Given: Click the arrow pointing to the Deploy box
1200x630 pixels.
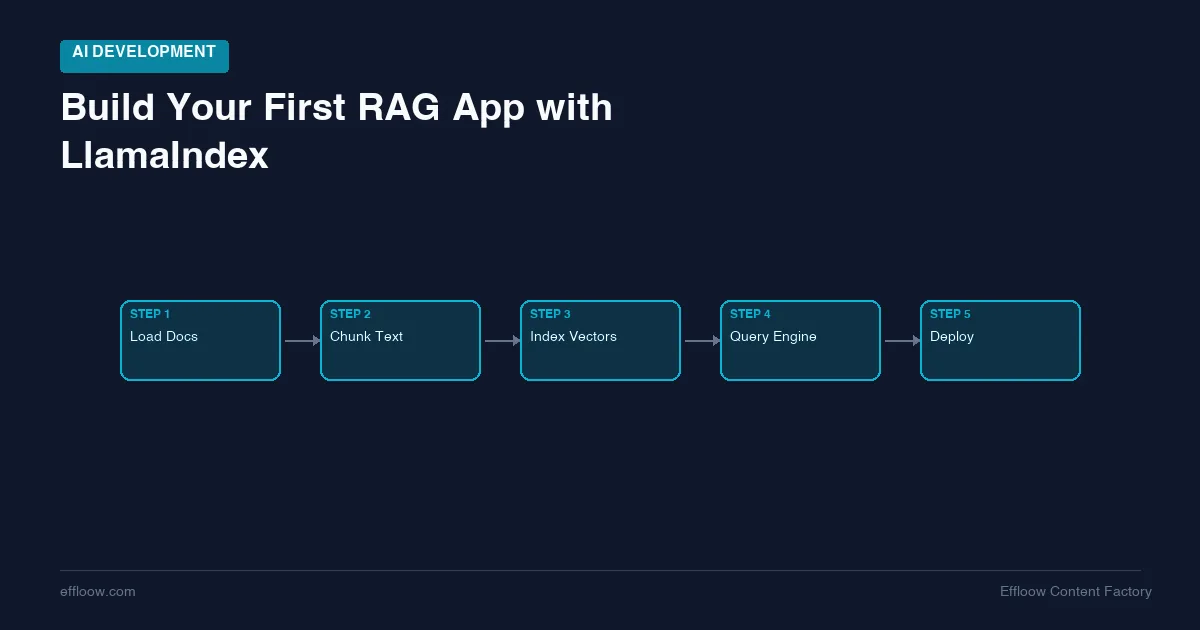Looking at the screenshot, I should pos(902,341).
